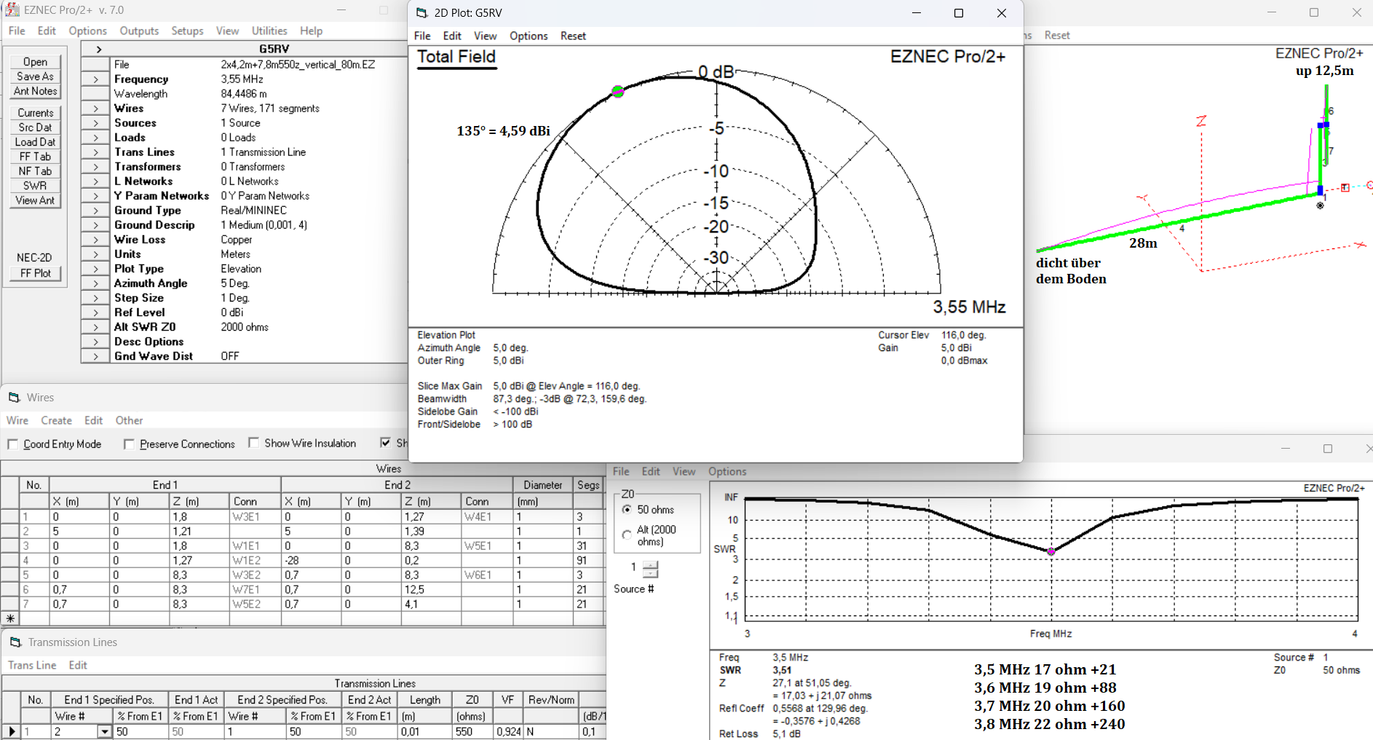Open the Frequency setting via its arrow button
Image resolution: width=1373 pixels, height=740 pixels.
tap(96, 79)
